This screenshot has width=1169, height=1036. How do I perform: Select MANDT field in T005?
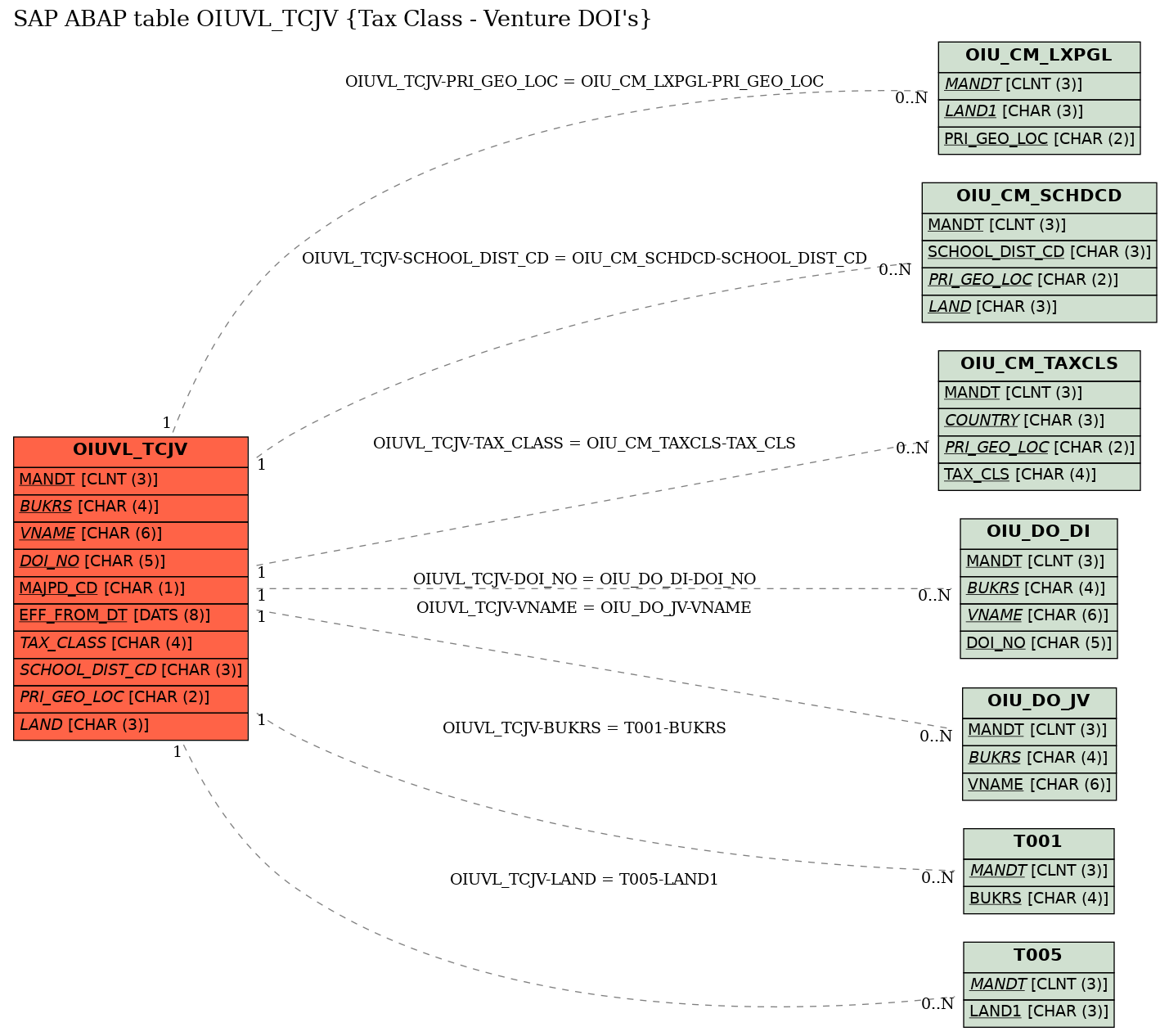pos(1039,985)
